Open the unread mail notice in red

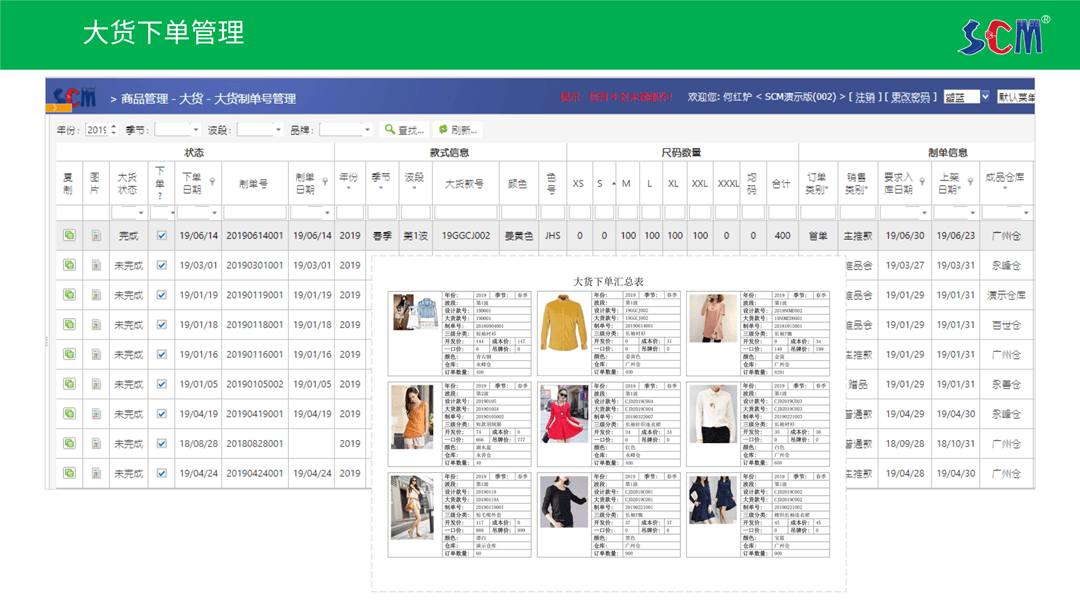(x=616, y=97)
